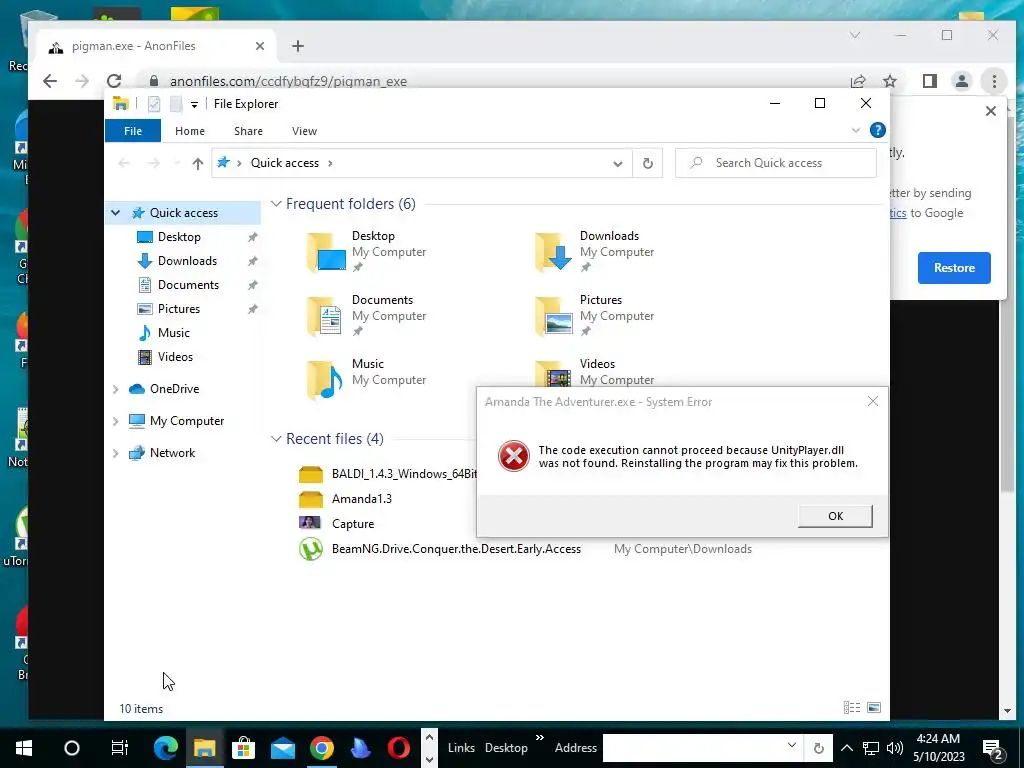Click the Restore button in Chrome

pyautogui.click(x=953, y=268)
